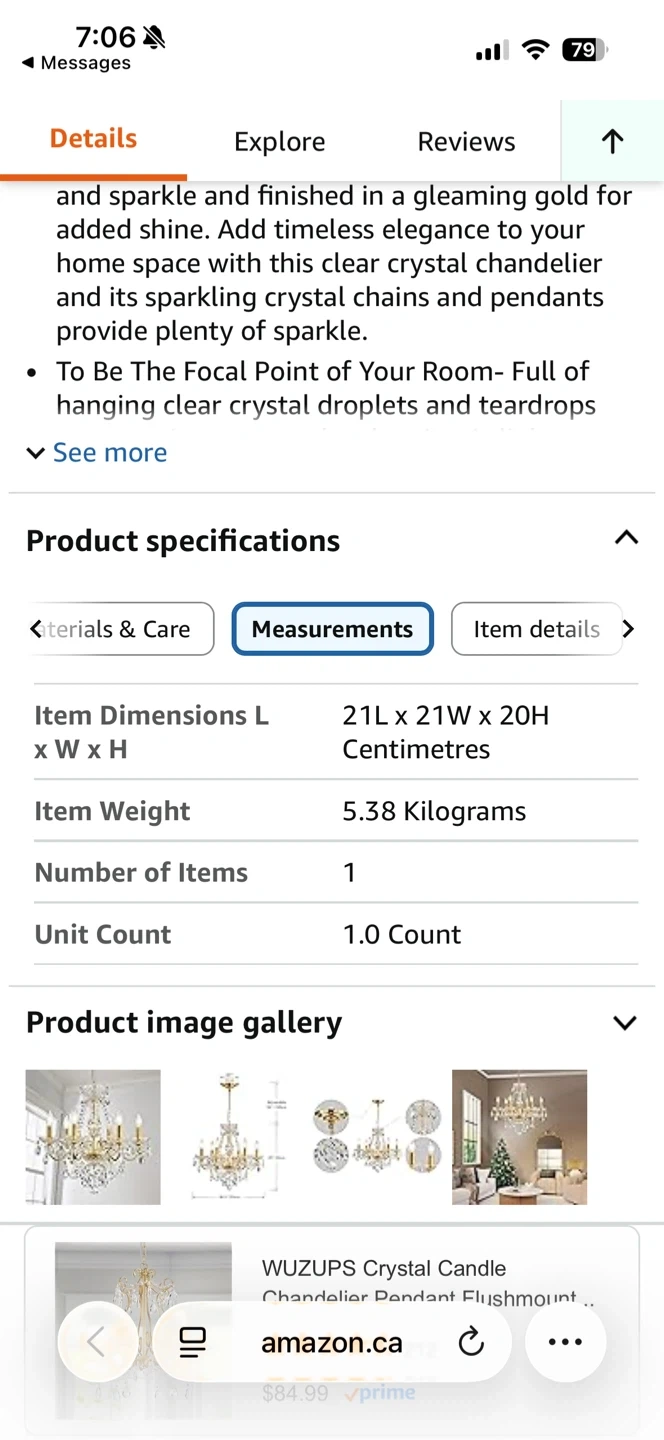Switch to the Explore tab
Screen dimensions: 664x1440
tap(279, 142)
